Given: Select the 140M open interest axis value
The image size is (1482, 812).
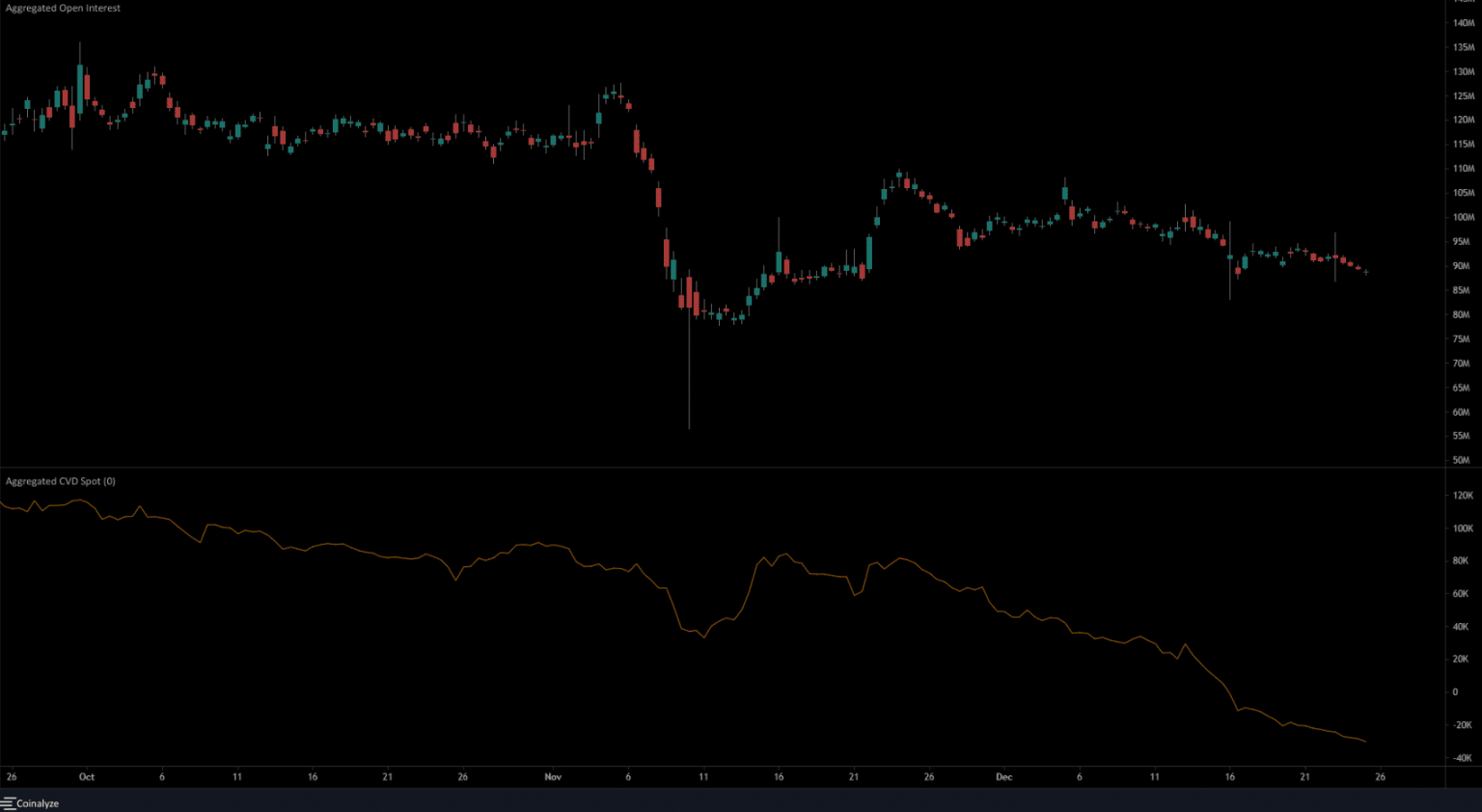Looking at the screenshot, I should pyautogui.click(x=1463, y=23).
